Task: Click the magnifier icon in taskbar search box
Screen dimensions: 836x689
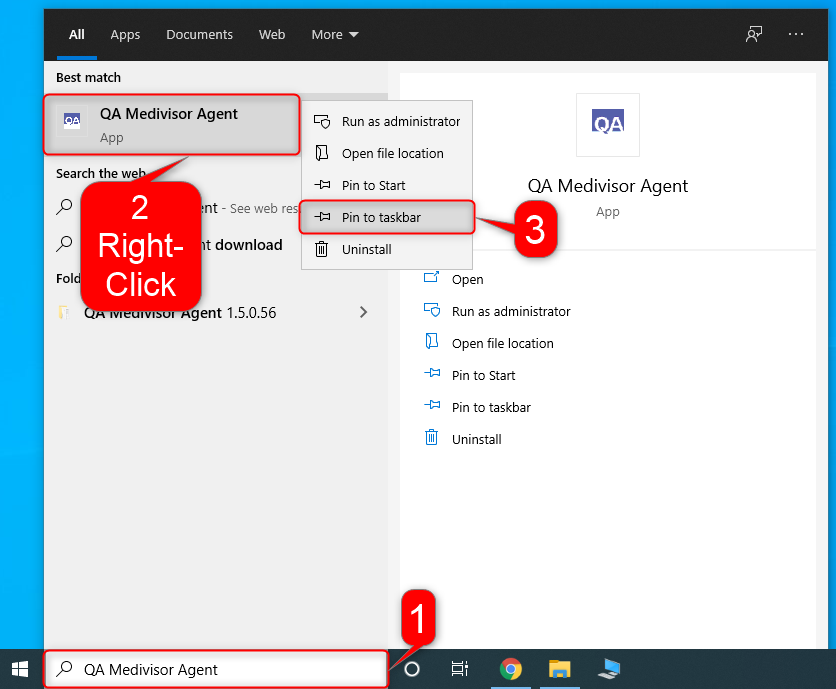Action: (x=64, y=668)
